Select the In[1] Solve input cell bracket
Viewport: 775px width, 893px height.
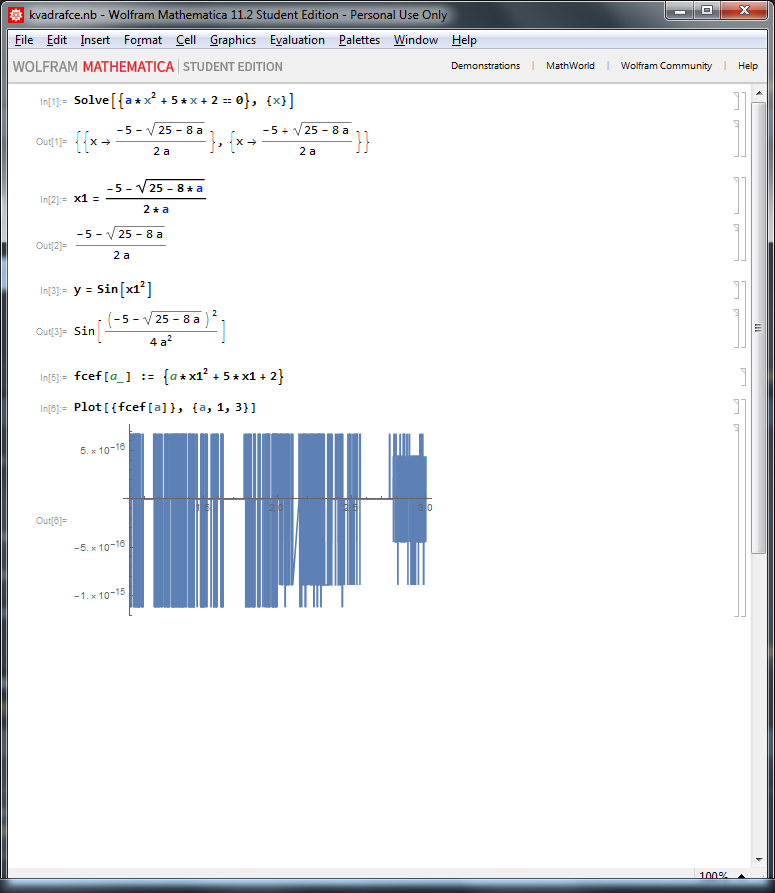[736, 101]
